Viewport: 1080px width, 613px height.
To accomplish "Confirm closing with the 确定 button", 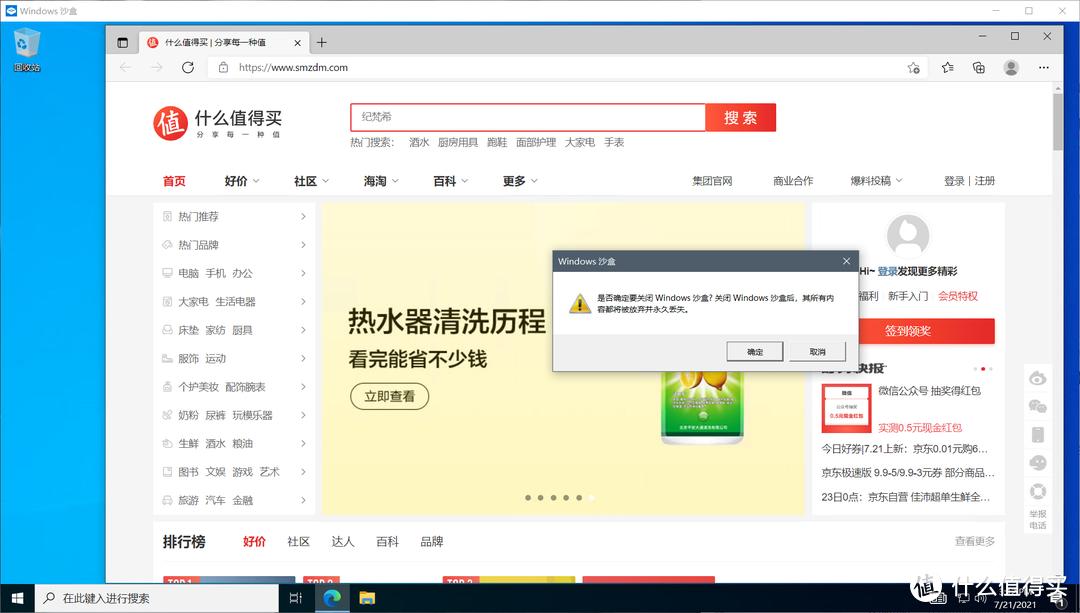I will pos(754,351).
